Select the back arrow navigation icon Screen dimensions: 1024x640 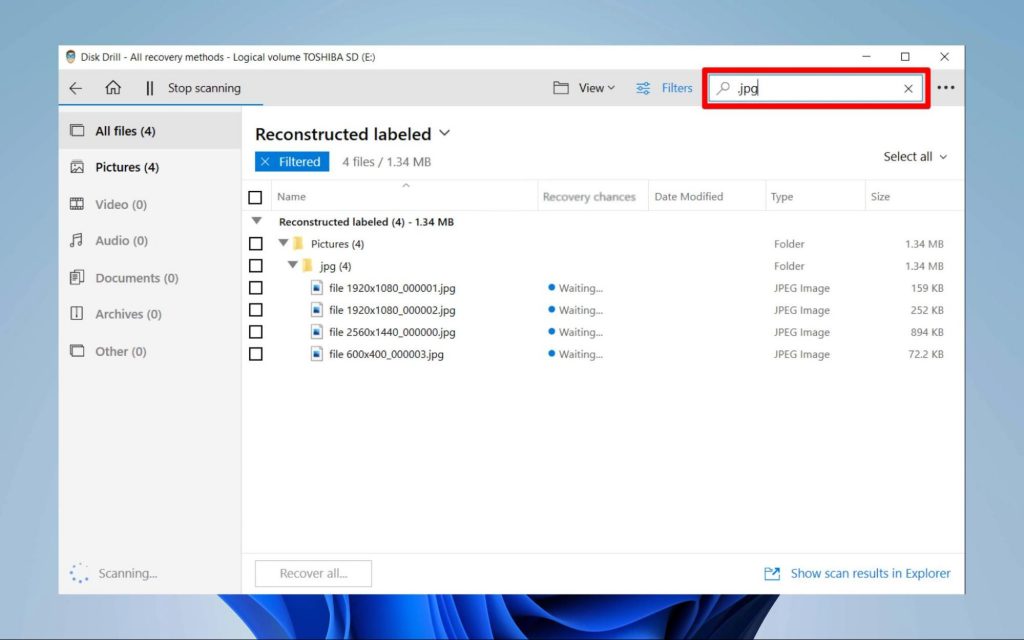(75, 88)
